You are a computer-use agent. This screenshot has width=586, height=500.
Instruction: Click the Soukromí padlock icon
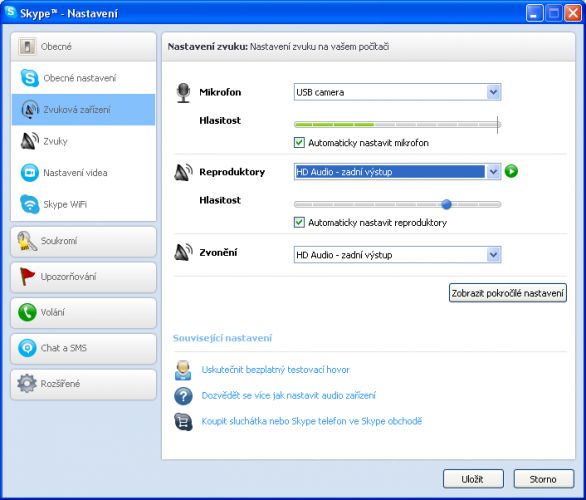click(27, 241)
